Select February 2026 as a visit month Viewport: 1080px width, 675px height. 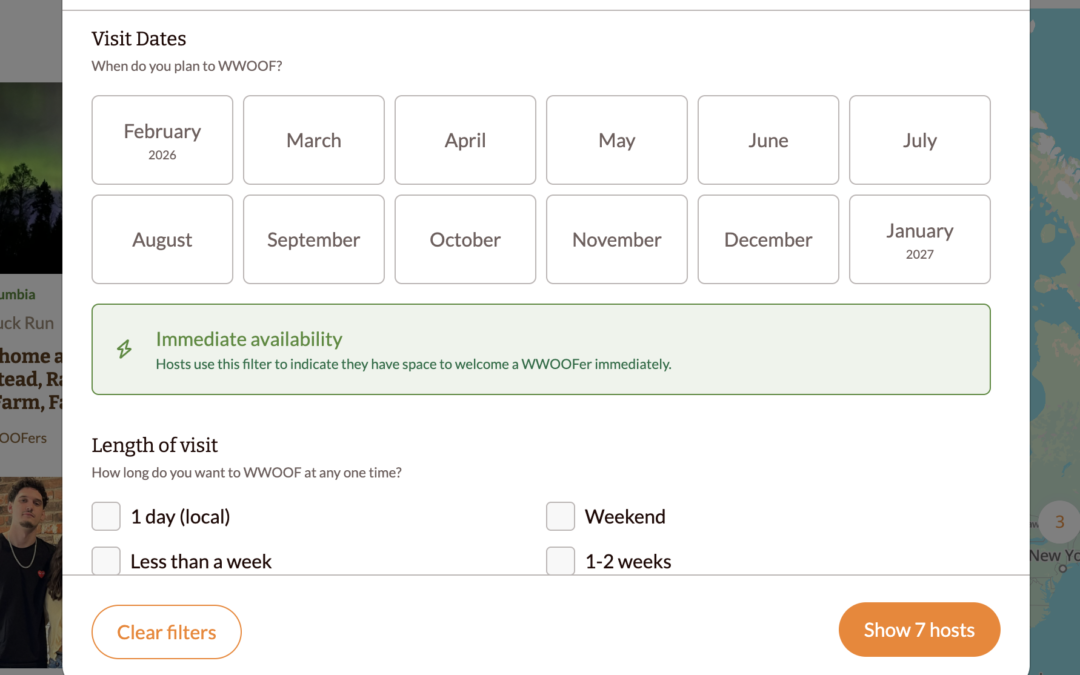point(162,140)
